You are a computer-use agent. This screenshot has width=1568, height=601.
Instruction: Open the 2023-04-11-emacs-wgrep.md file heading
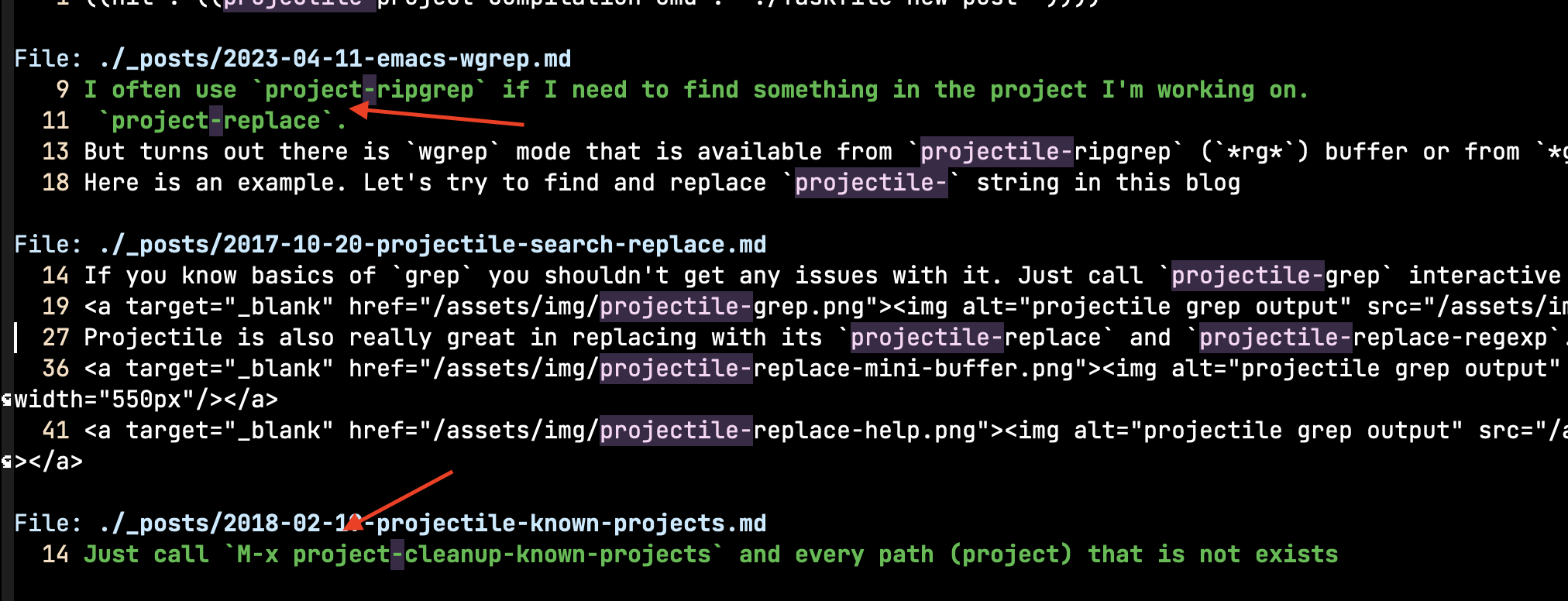[x=335, y=59]
